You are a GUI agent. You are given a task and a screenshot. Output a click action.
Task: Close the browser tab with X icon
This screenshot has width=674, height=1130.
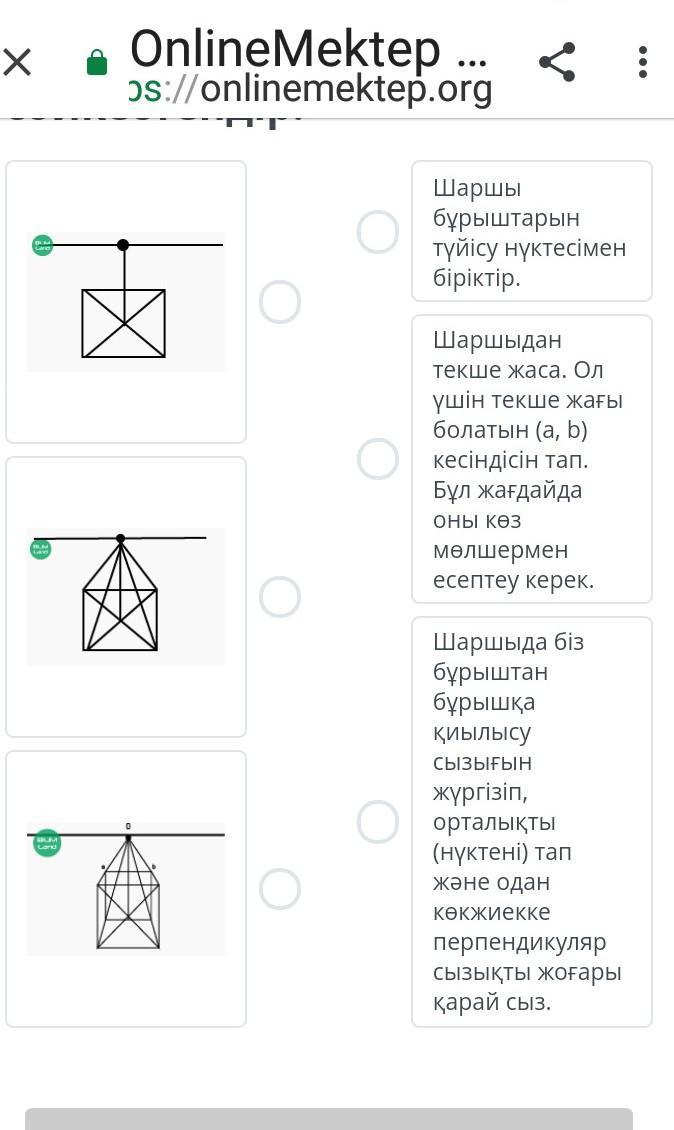point(18,63)
